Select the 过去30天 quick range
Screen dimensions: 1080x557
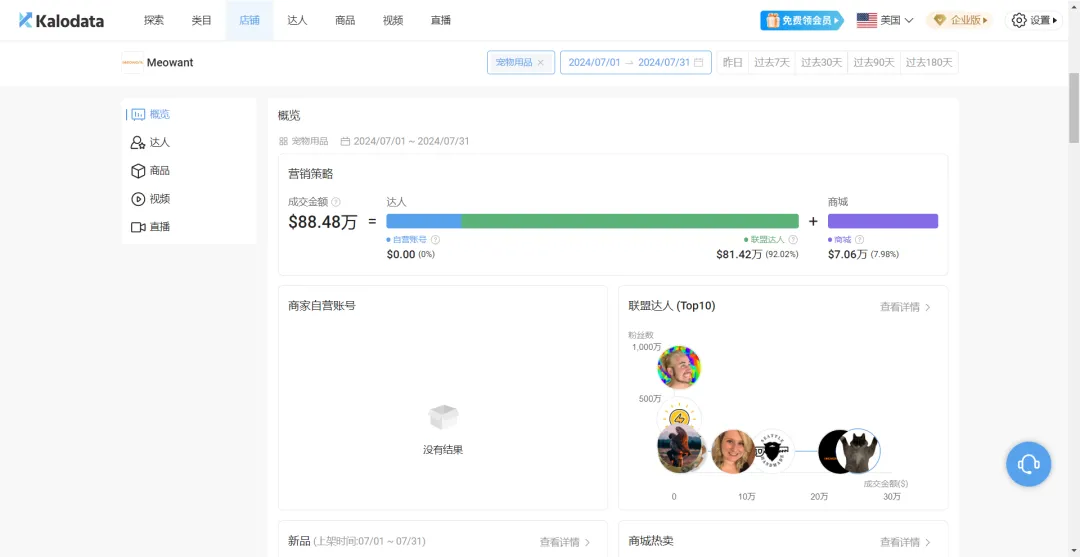822,63
